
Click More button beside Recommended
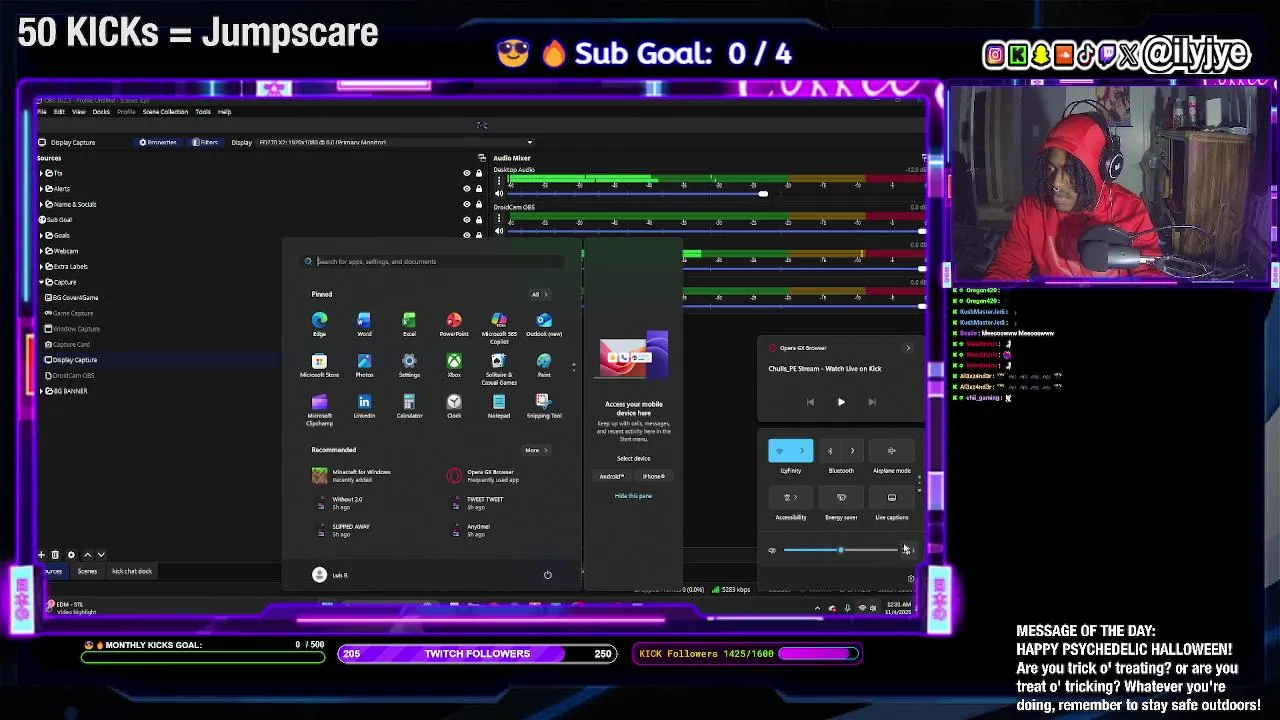point(536,450)
